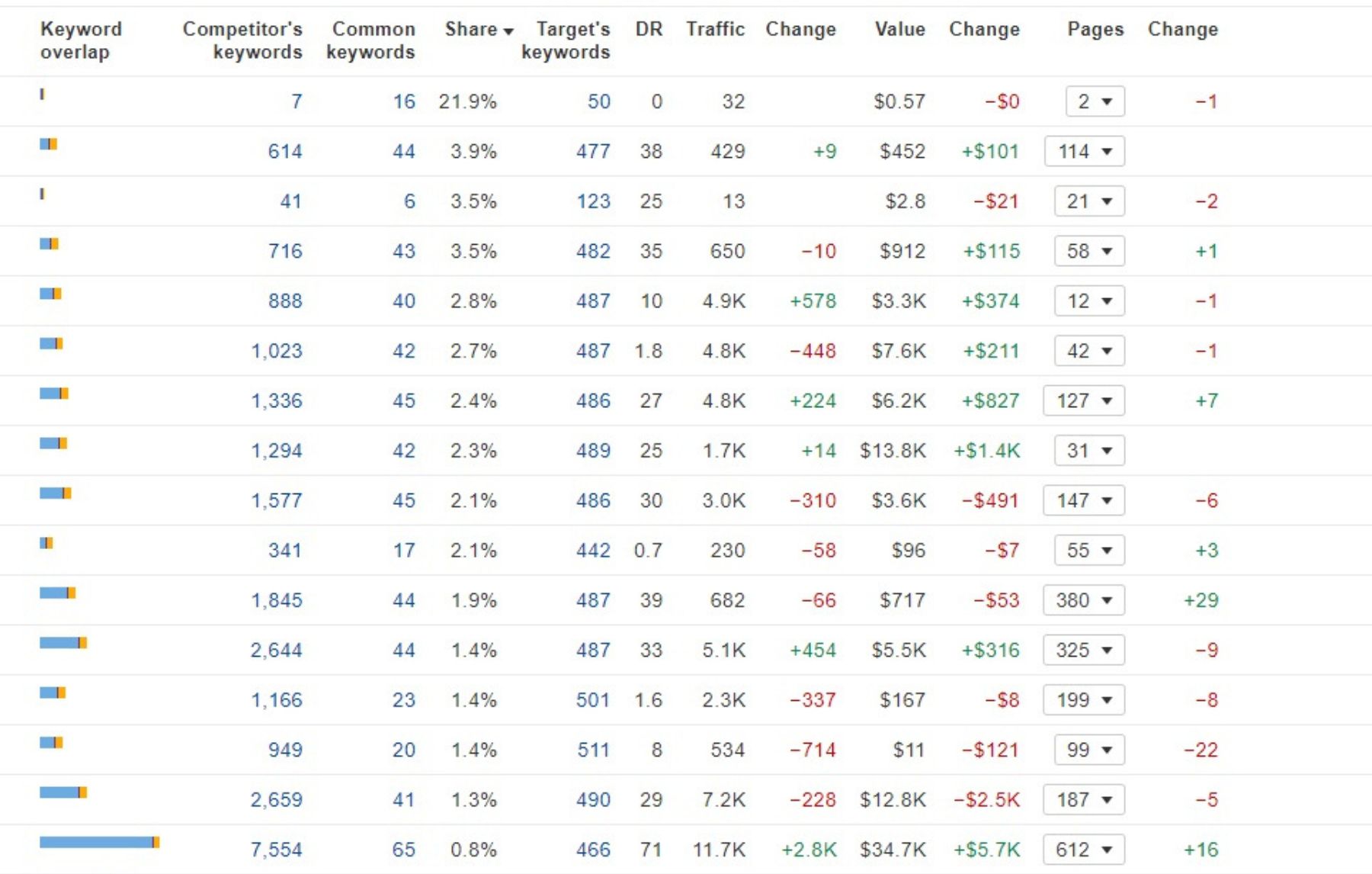Click traffic change +578
The width and height of the screenshot is (1372, 874).
813,301
